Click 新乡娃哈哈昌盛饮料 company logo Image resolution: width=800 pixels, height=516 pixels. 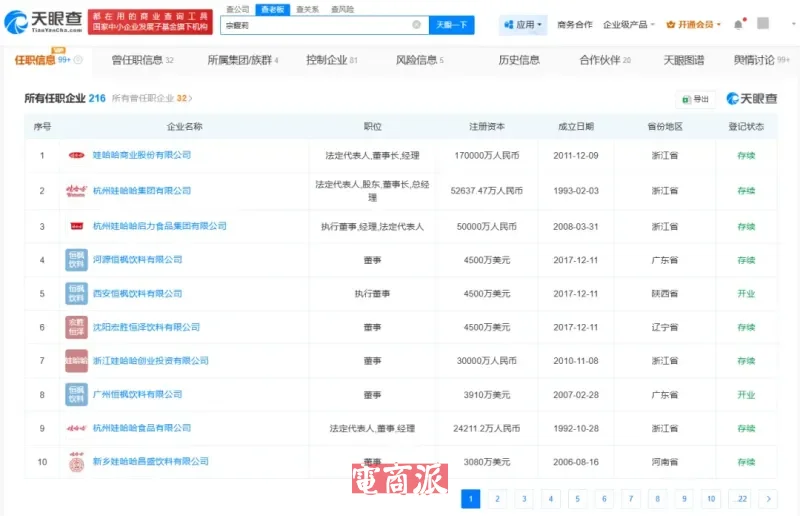click(x=77, y=461)
